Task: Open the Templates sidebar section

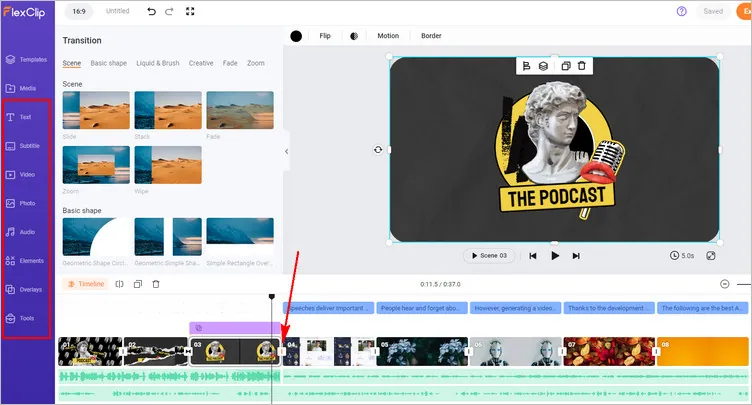Action: 26,60
